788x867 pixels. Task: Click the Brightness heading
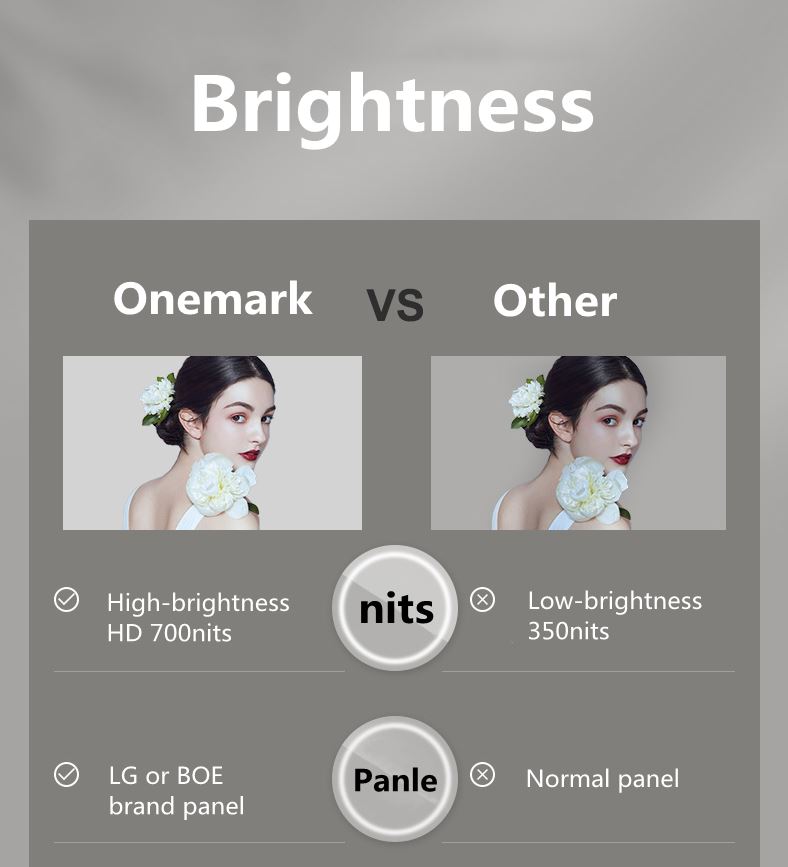click(x=392, y=108)
